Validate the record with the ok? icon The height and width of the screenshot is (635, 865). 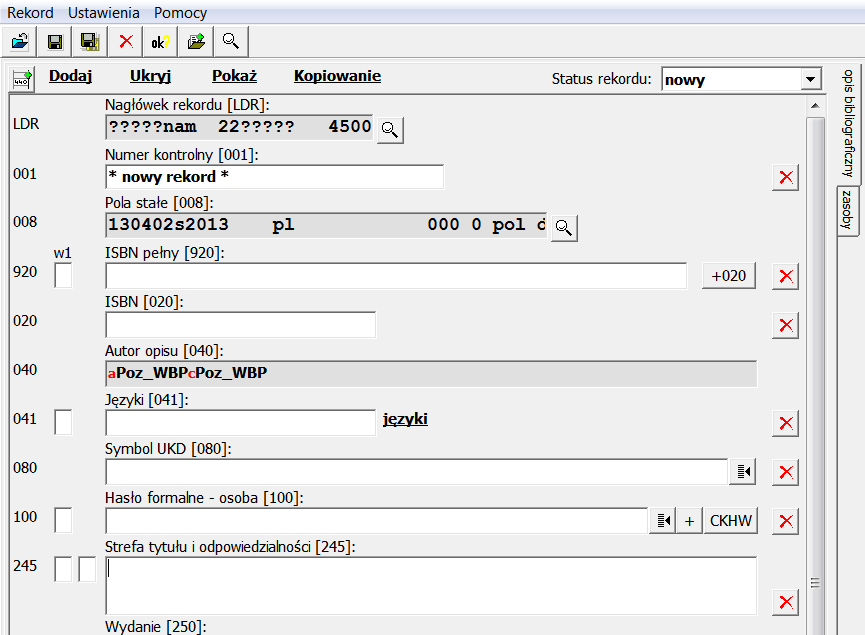pos(161,41)
